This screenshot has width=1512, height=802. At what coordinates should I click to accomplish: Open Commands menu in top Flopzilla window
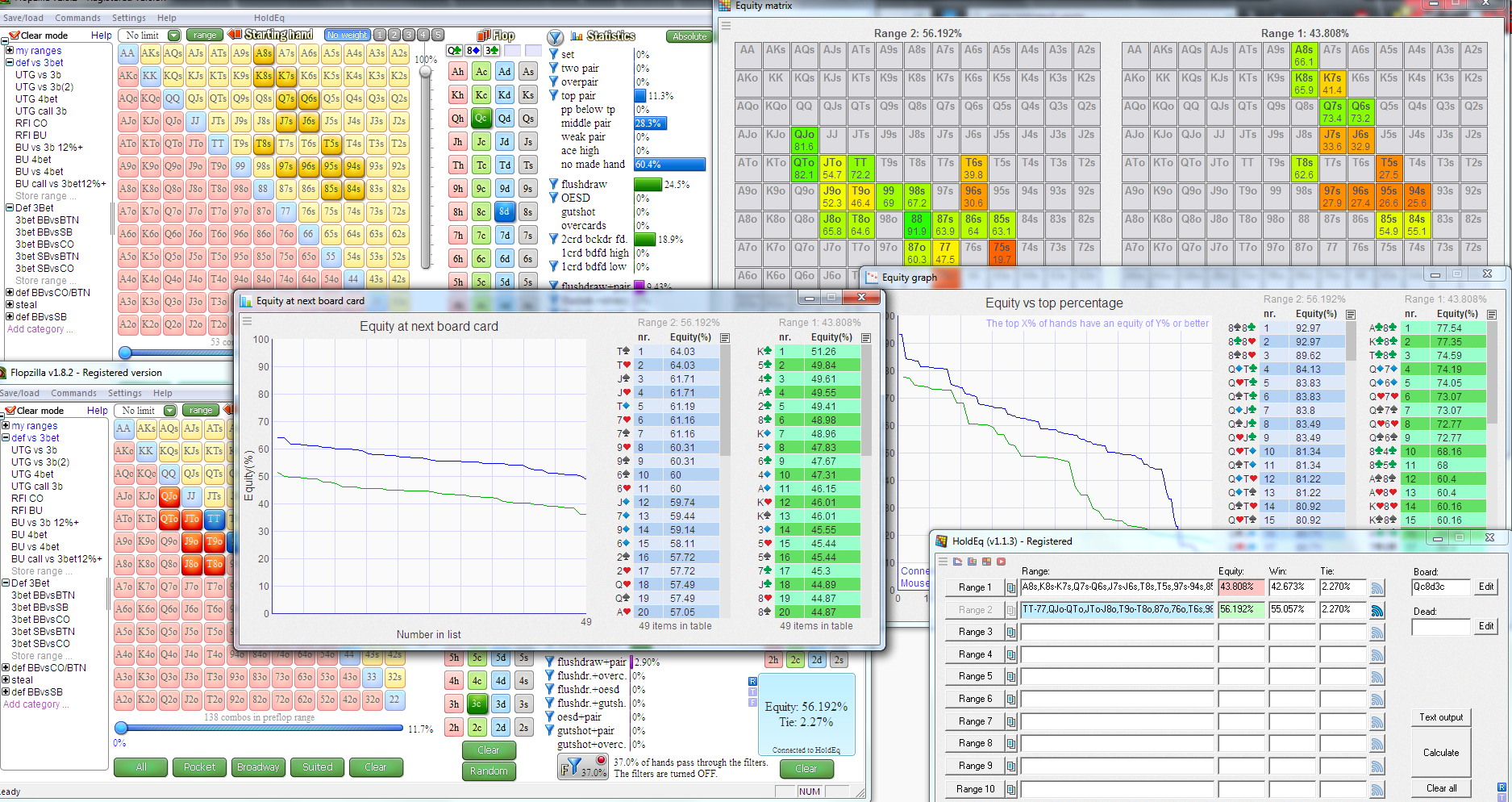point(77,18)
